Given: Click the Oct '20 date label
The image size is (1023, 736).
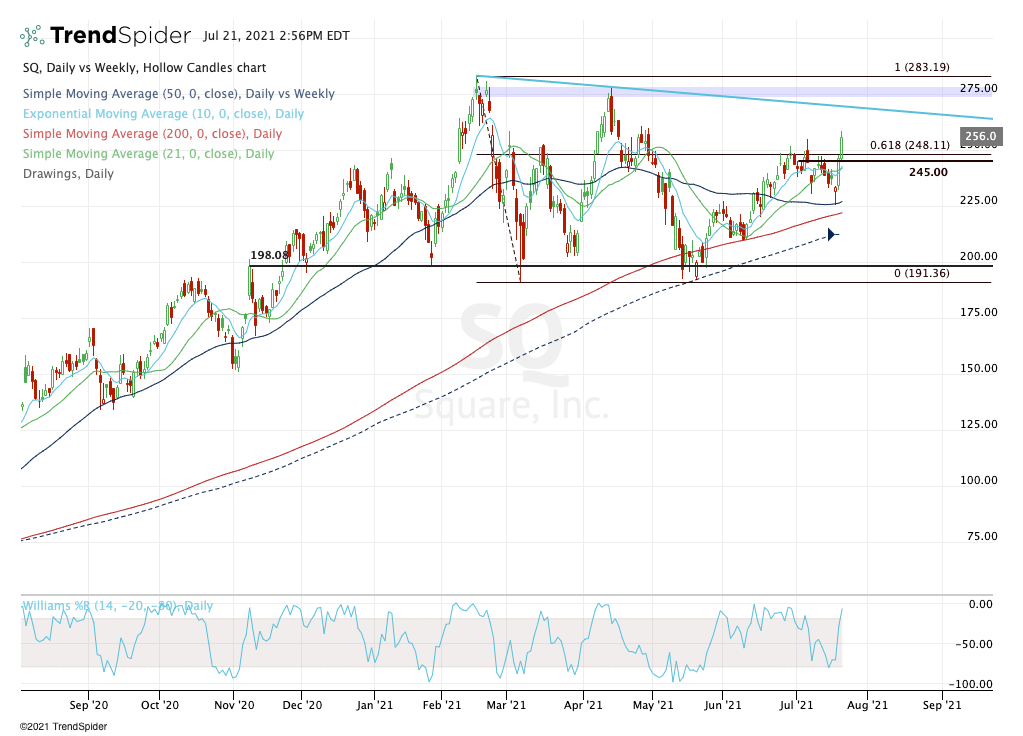Looking at the screenshot, I should (x=160, y=705).
